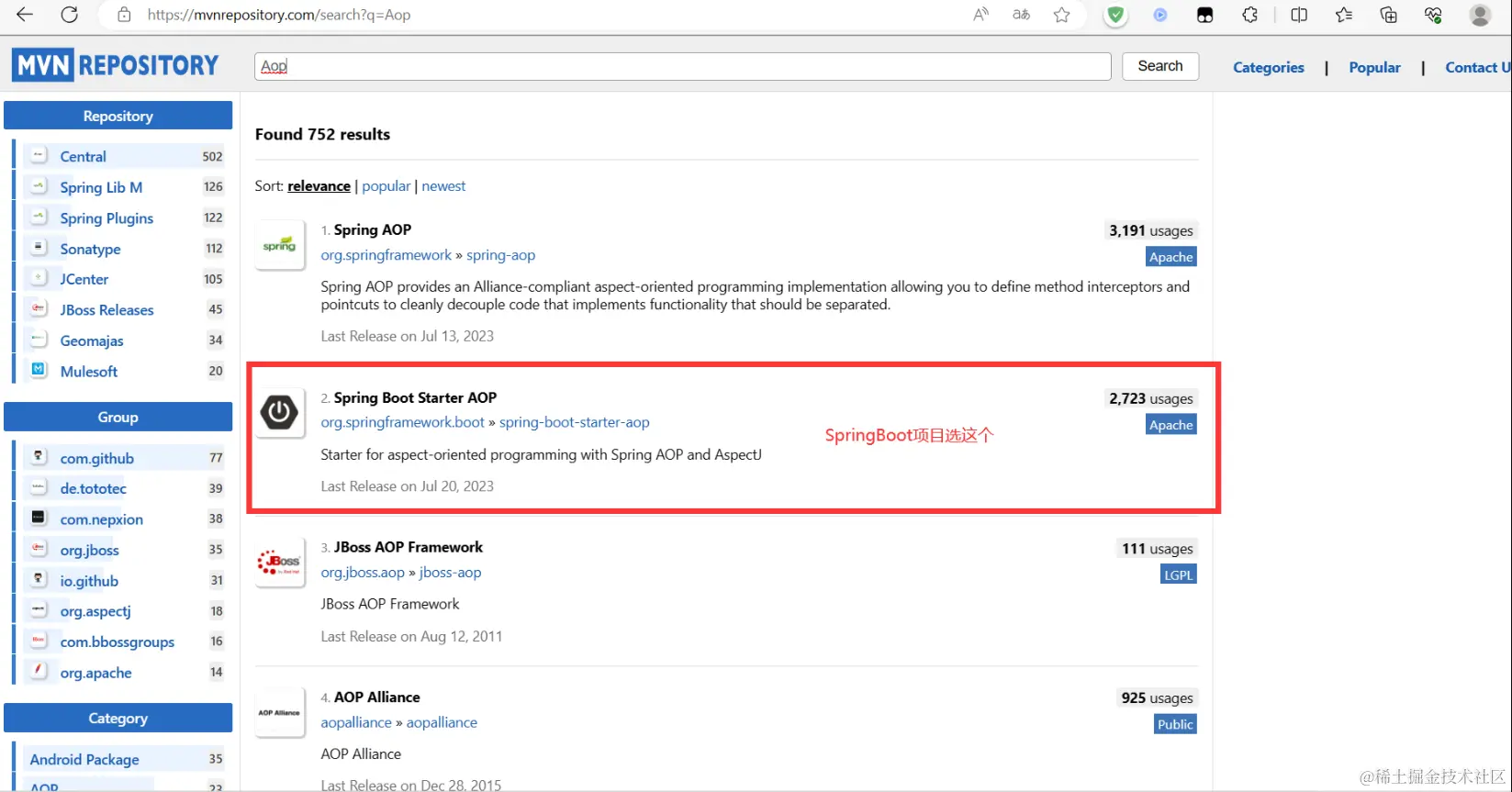Click the MVN Repository logo

[116, 65]
